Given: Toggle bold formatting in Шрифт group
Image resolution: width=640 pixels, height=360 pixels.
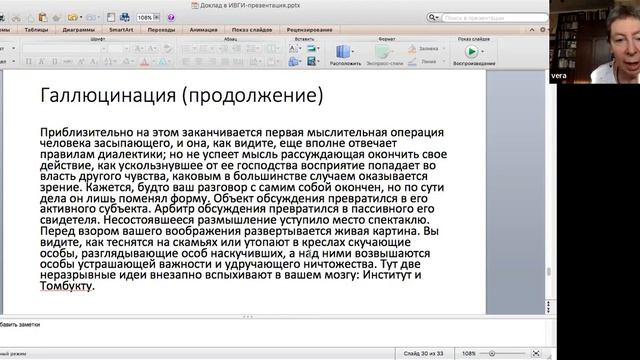Looking at the screenshot, I should pyautogui.click(x=28, y=62).
